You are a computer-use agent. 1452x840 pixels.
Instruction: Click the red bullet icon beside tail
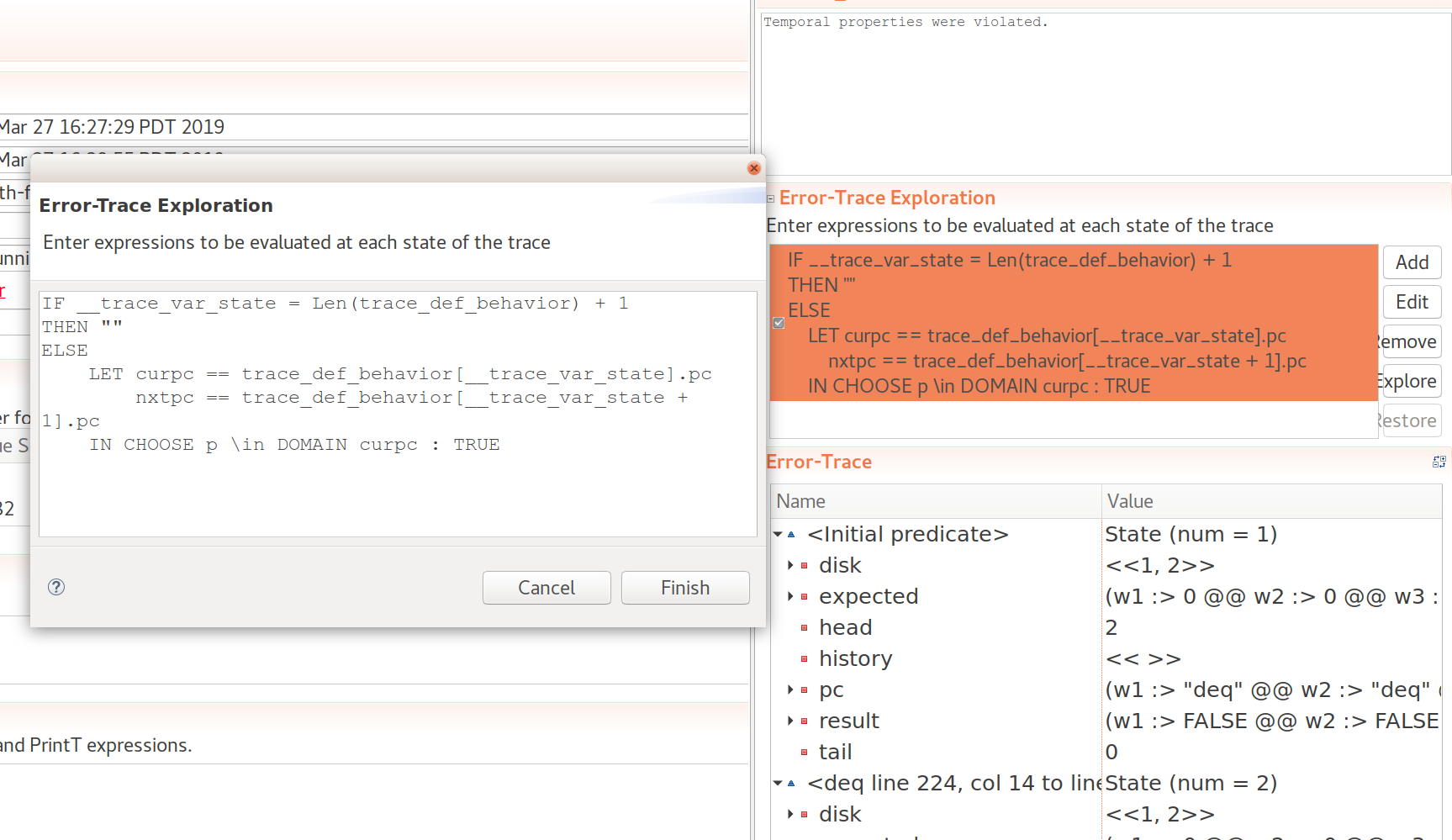(x=804, y=752)
